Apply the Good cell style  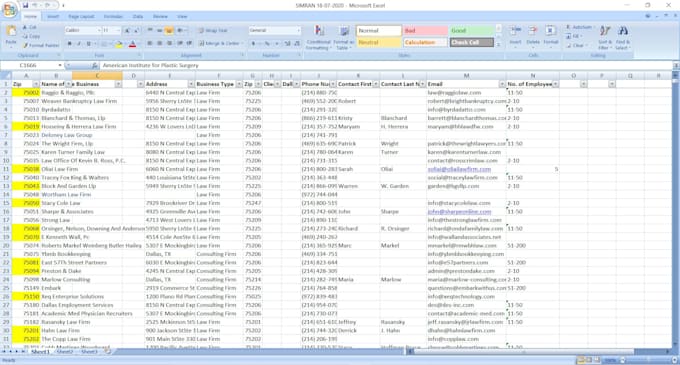471,31
